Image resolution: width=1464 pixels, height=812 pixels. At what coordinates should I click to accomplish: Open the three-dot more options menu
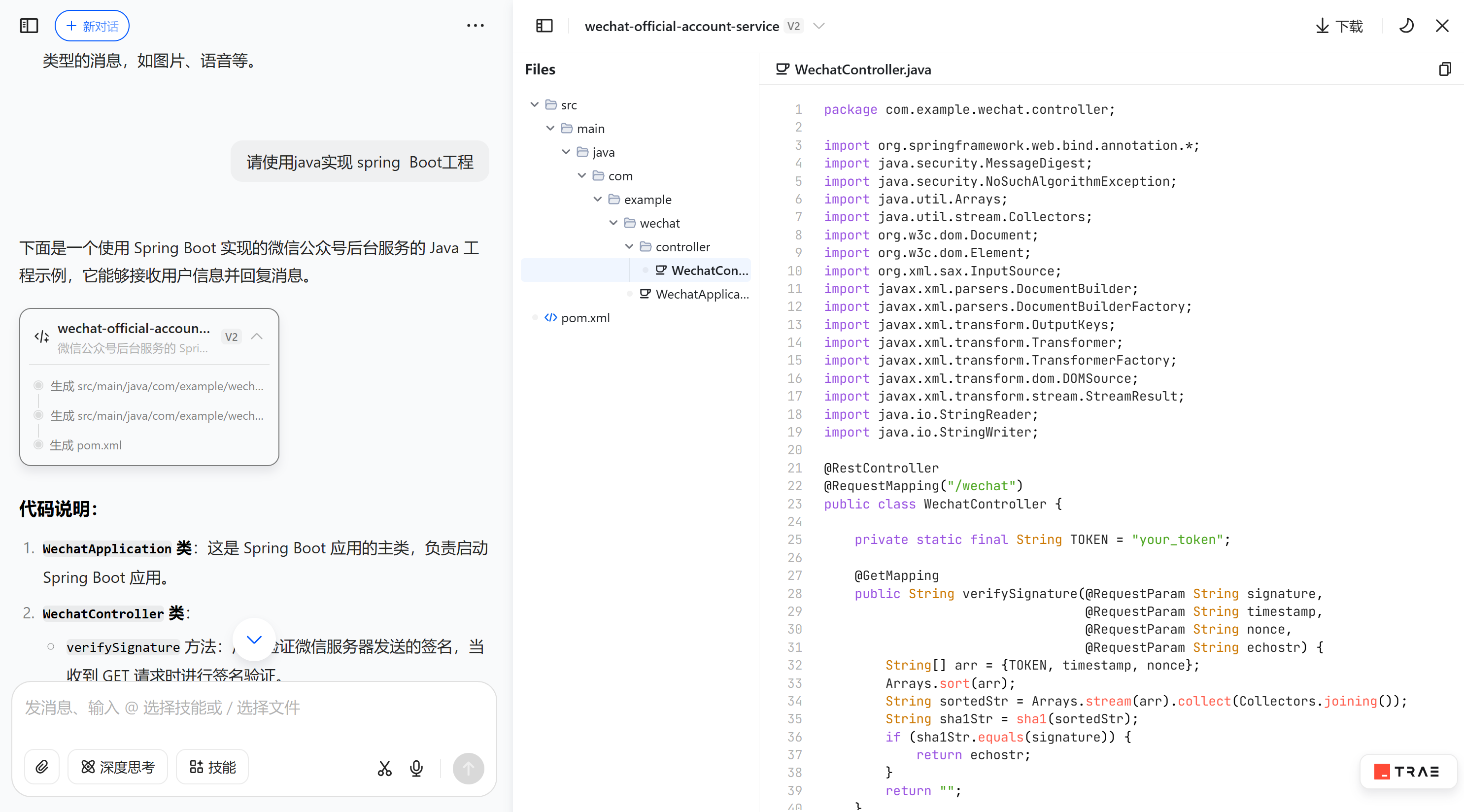click(475, 26)
